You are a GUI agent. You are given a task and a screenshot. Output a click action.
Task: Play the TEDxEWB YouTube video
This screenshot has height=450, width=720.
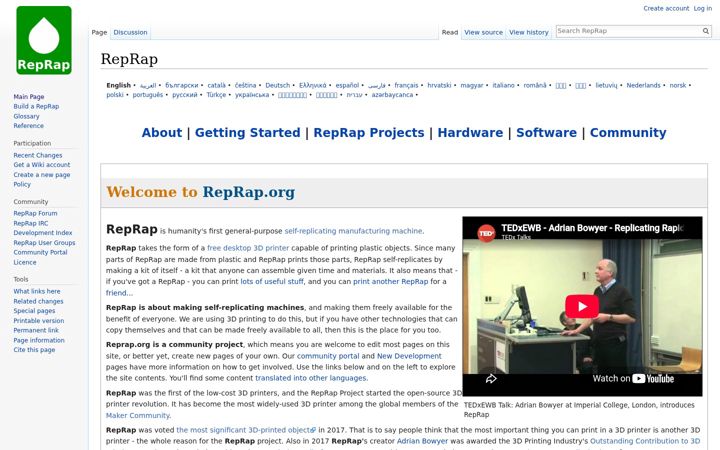582,306
